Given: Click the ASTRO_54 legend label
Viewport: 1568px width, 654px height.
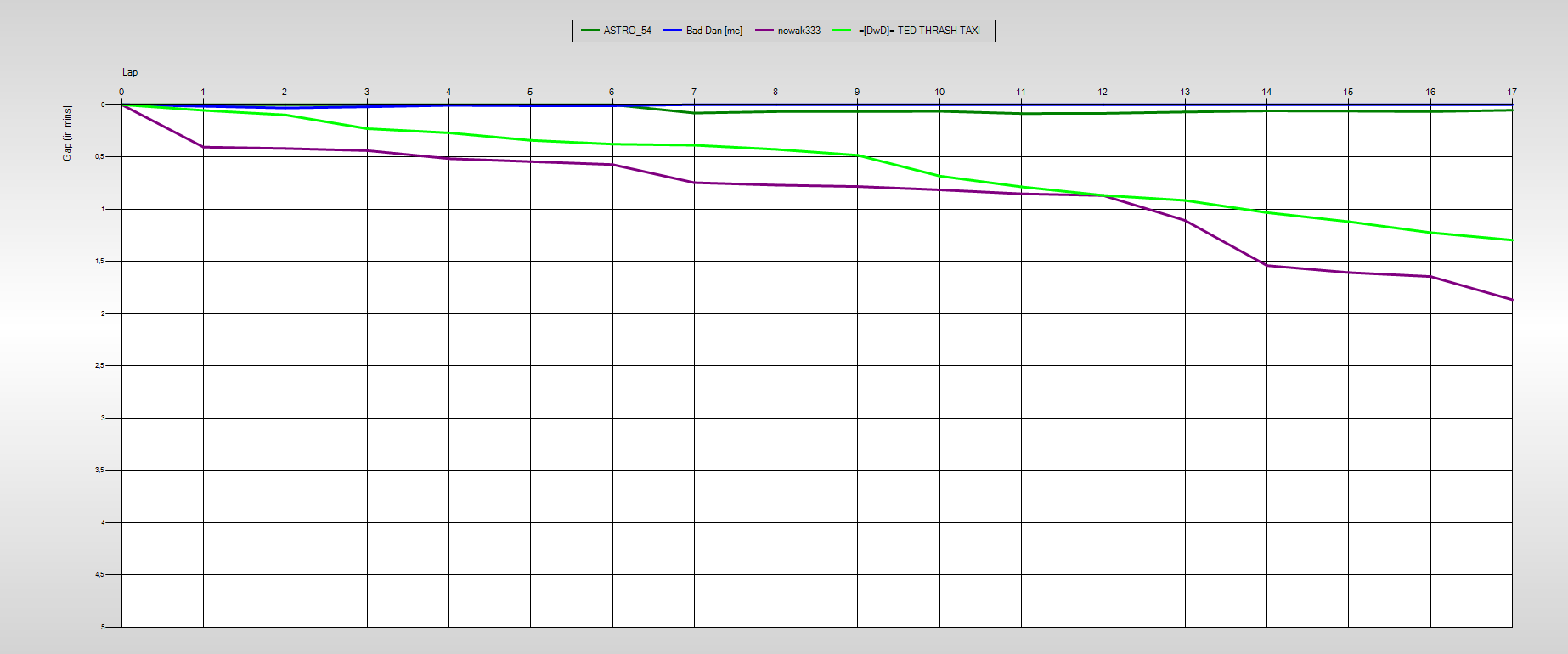Looking at the screenshot, I should point(627,31).
